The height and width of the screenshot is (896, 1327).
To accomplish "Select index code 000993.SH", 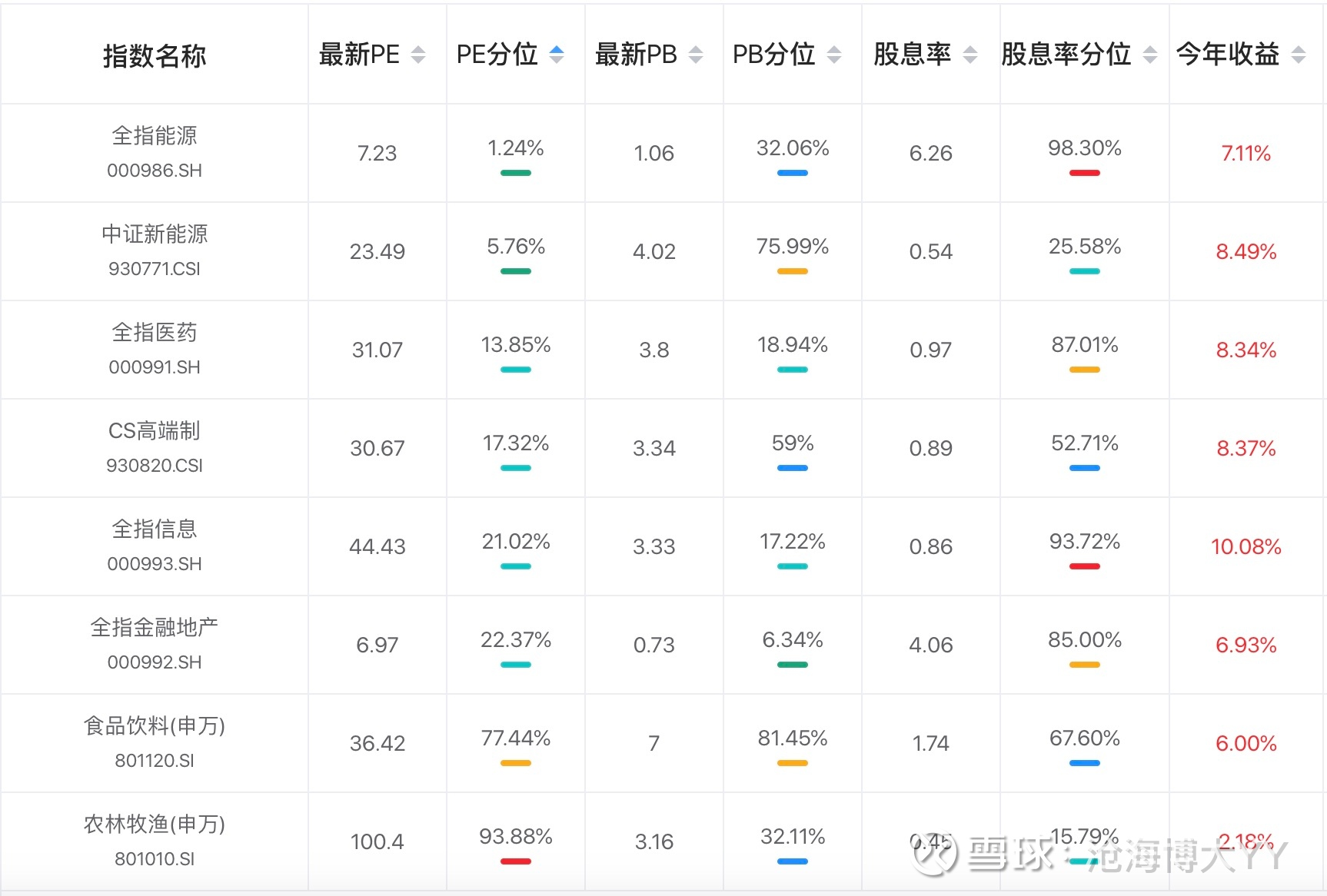I will (155, 564).
